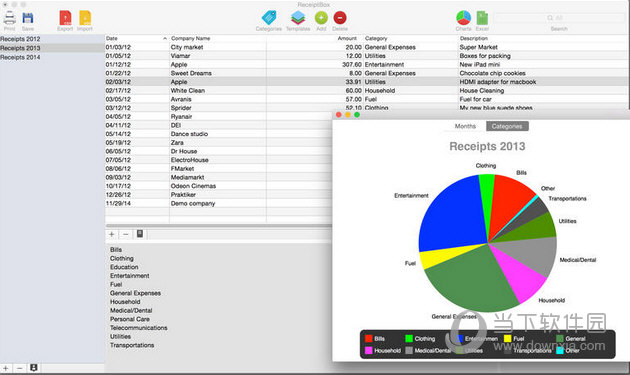Sort by the Date column header

(x=137, y=38)
